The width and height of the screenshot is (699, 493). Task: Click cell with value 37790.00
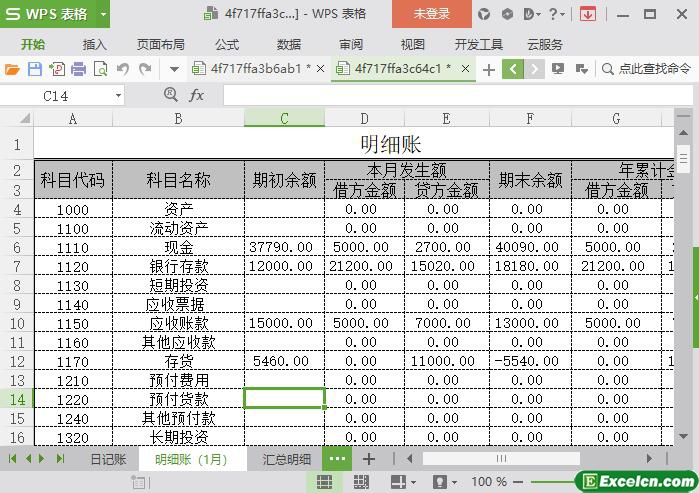point(284,247)
